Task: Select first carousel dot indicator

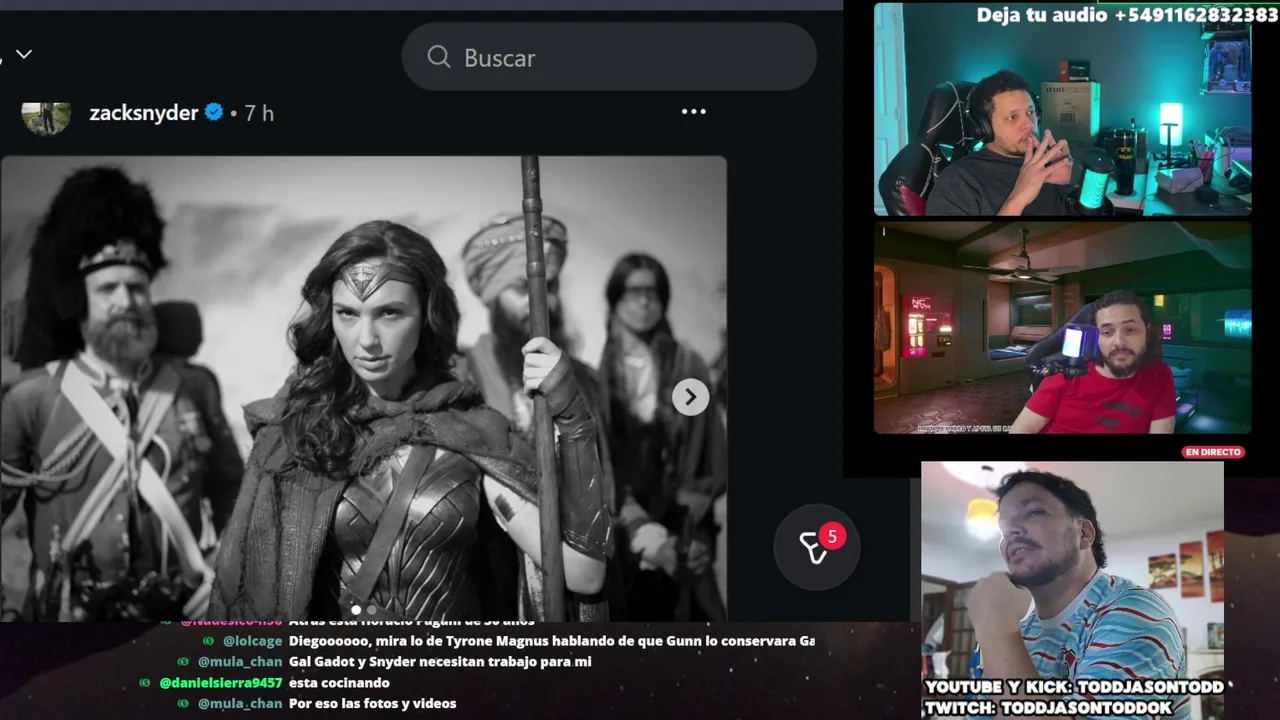Action: pyautogui.click(x=356, y=609)
